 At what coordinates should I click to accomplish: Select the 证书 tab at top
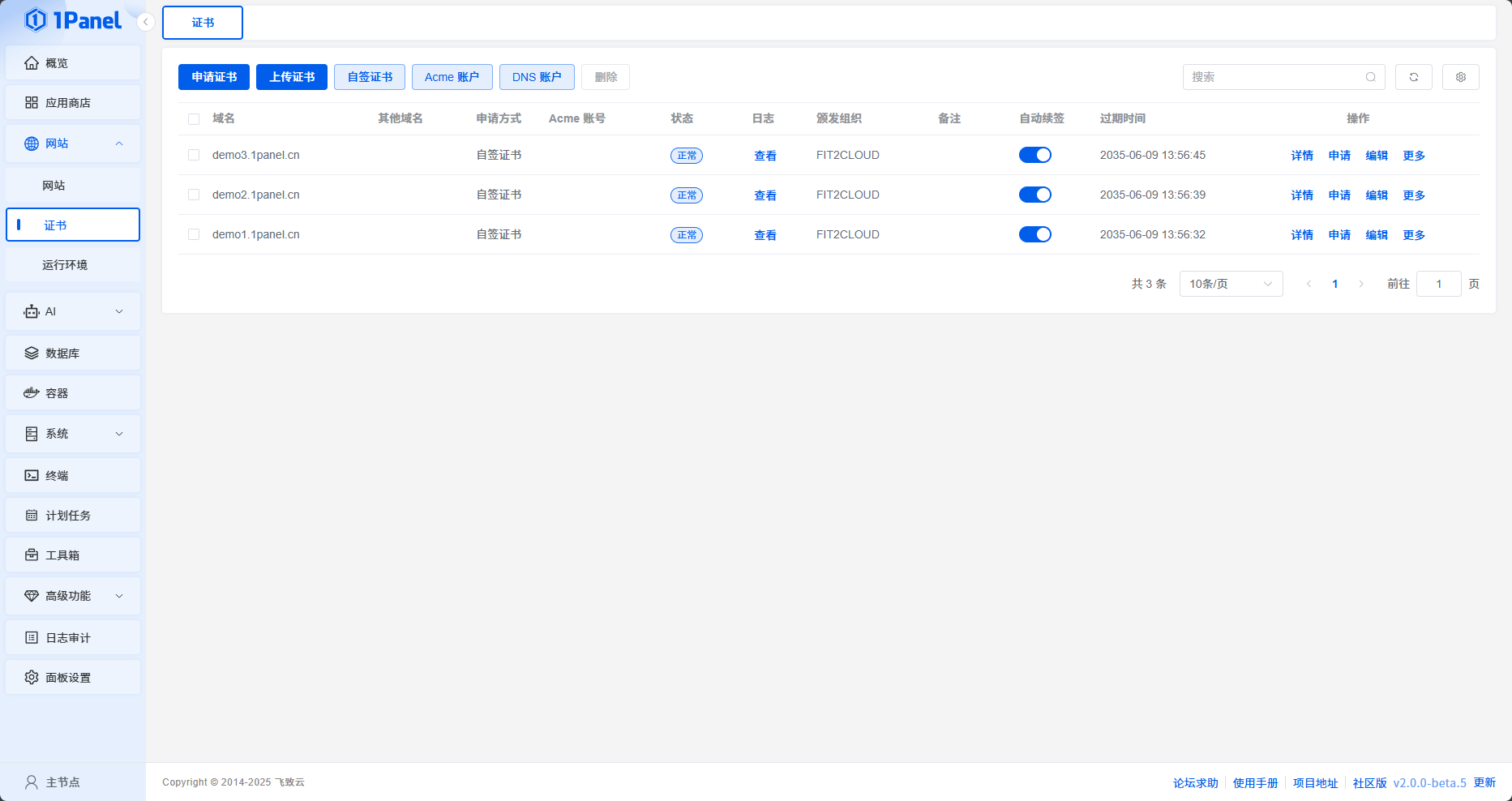tap(203, 23)
